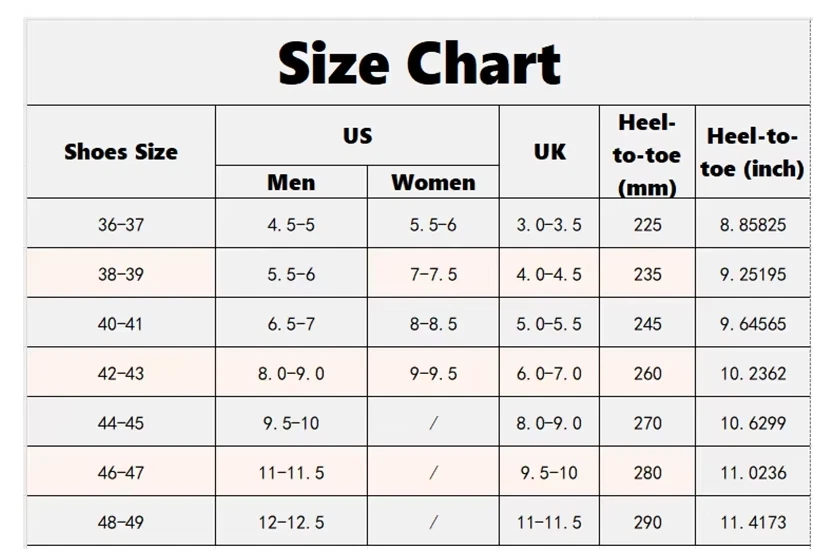Select the 38-39 shoe size row label
Screen dimensions: 833x551
pos(121,274)
